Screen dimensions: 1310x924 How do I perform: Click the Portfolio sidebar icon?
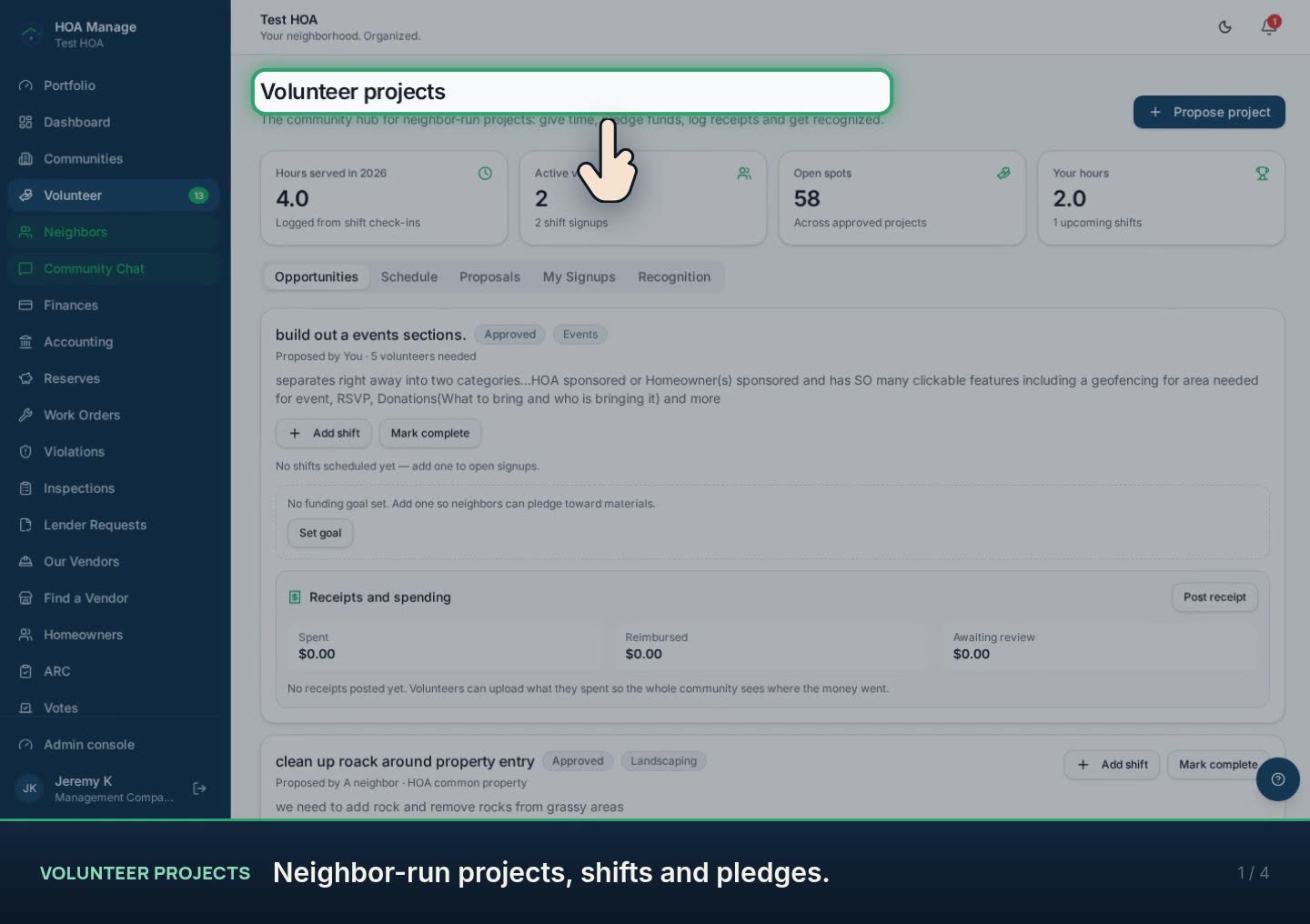click(25, 85)
